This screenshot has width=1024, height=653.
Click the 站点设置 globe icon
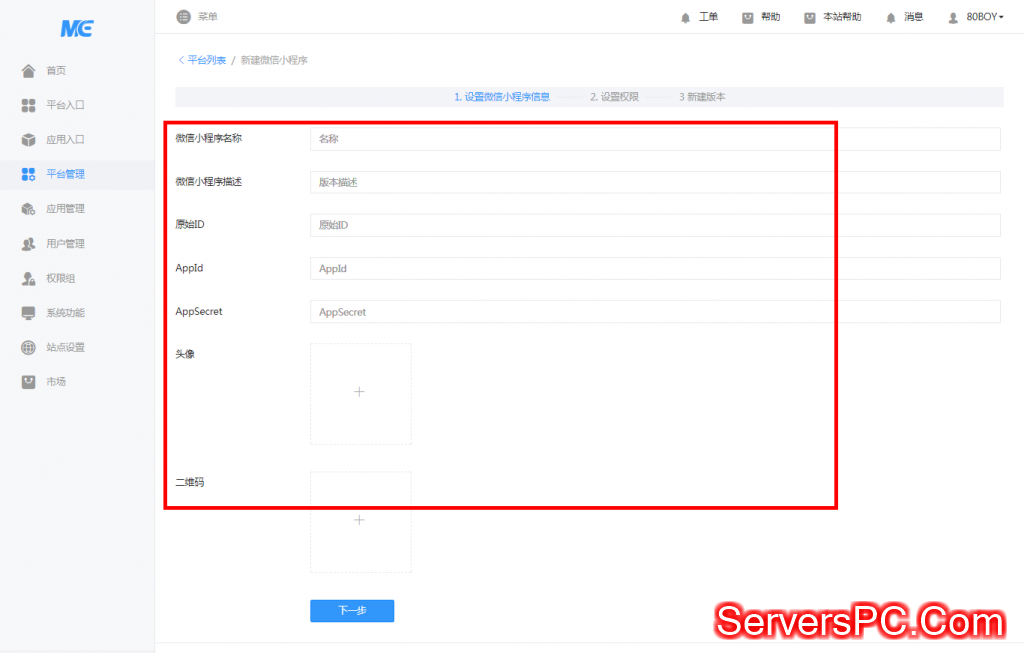[28, 348]
